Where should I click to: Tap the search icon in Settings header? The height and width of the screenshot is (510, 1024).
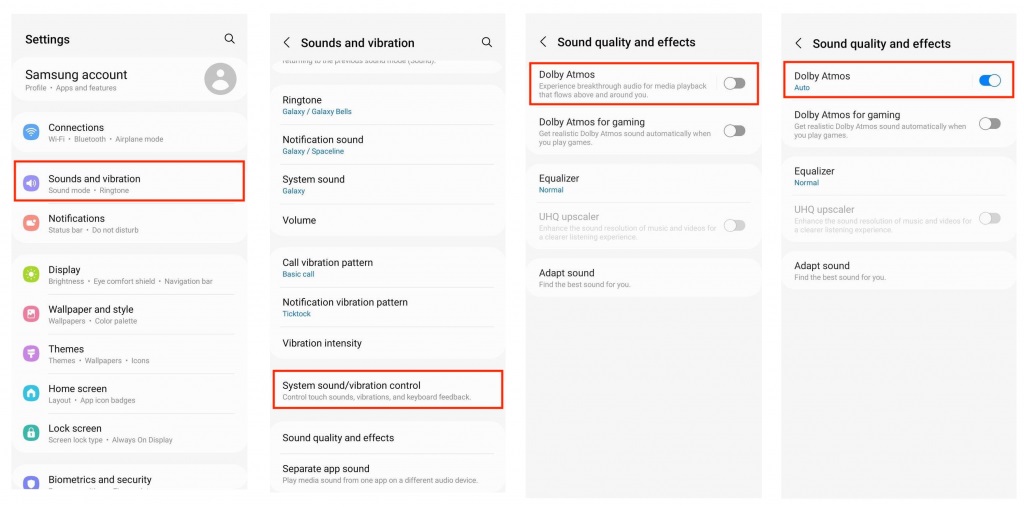230,39
